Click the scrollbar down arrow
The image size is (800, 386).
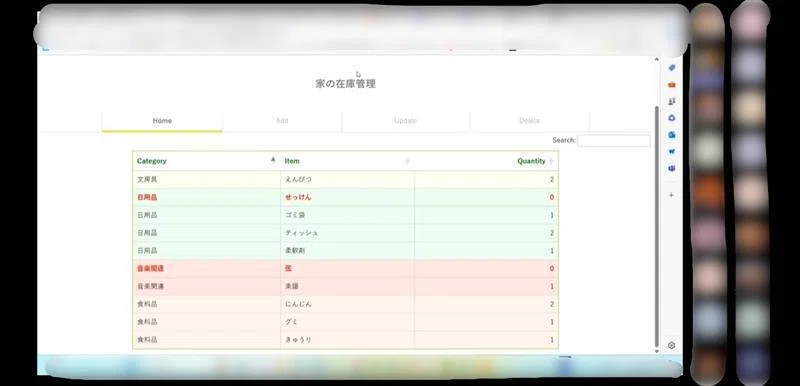(x=657, y=351)
